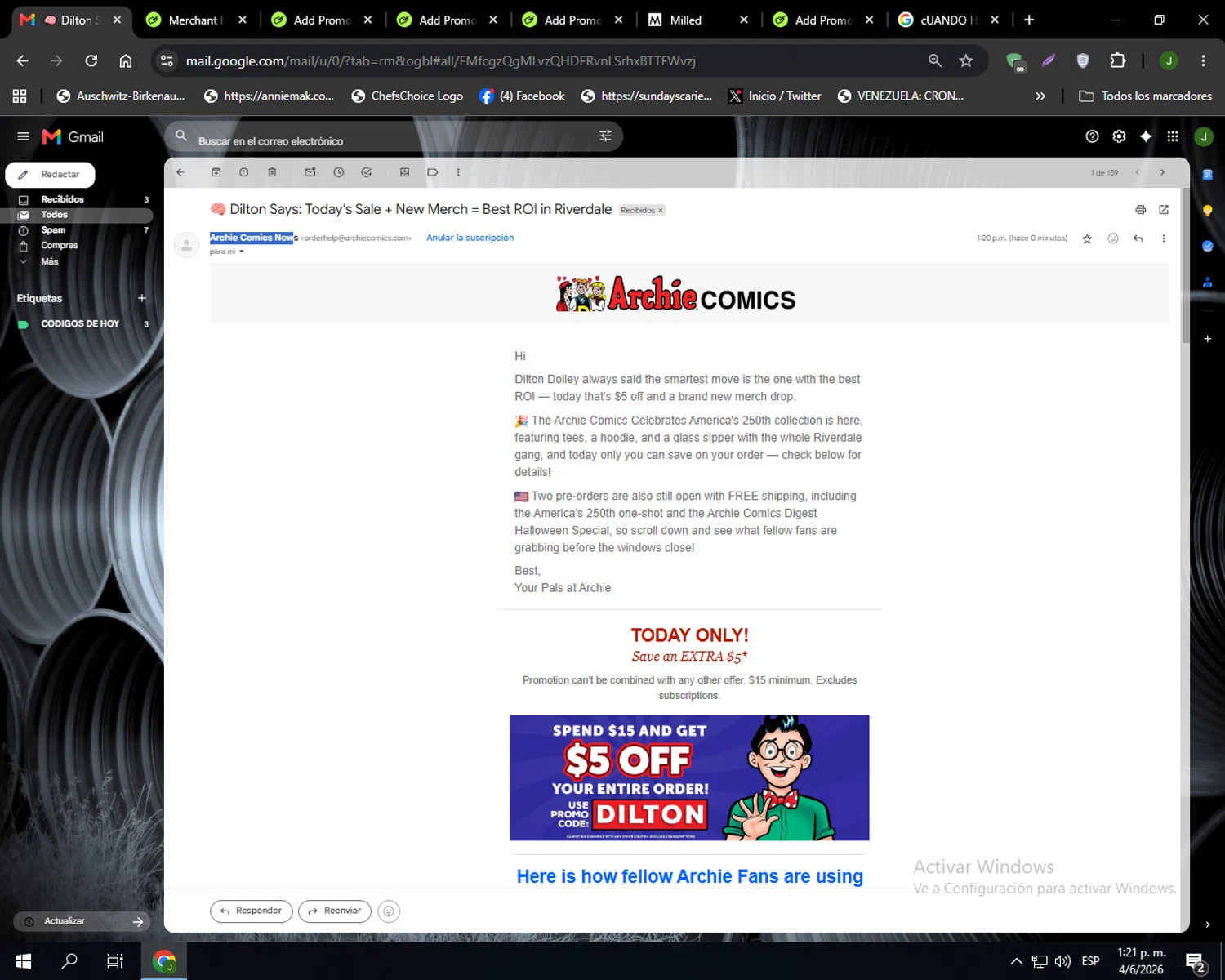Viewport: 1225px width, 980px height.
Task: Open the Move to menu icon
Action: pyautogui.click(x=404, y=172)
